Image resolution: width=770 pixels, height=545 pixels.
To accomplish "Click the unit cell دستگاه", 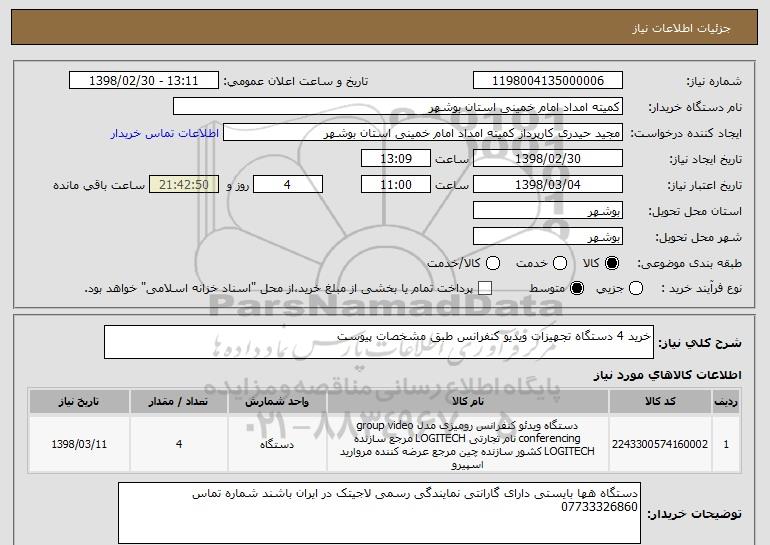I will [277, 444].
